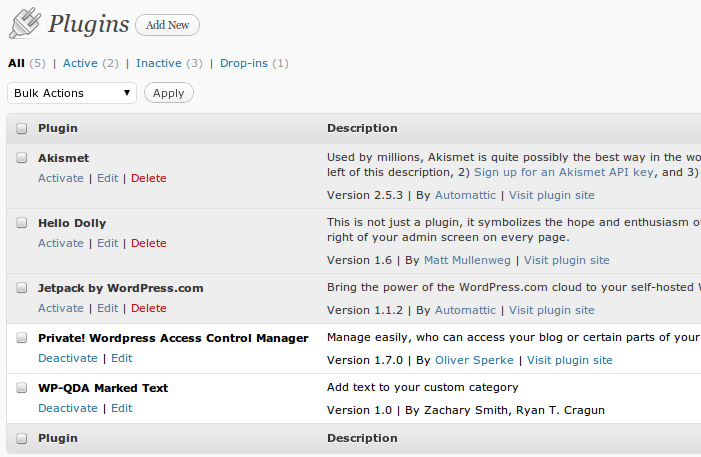Screen dimensions: 701x457
Task: Edit the Hello Dolly plugin
Action: point(108,243)
